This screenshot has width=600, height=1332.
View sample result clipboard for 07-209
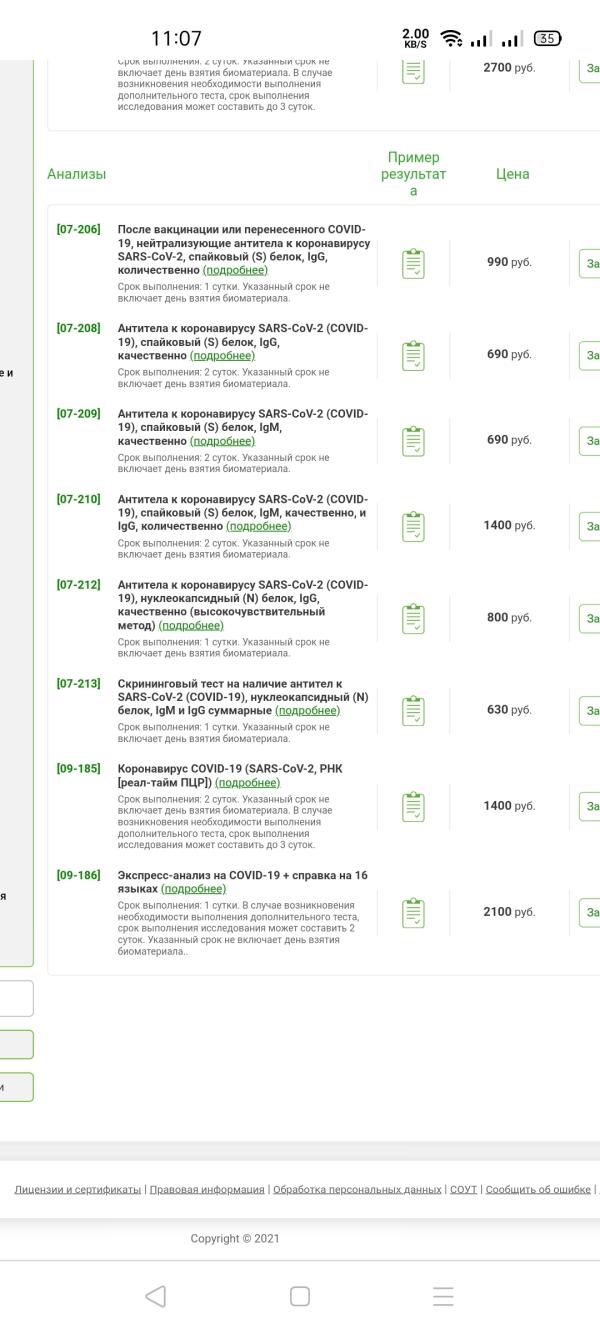pyautogui.click(x=414, y=441)
